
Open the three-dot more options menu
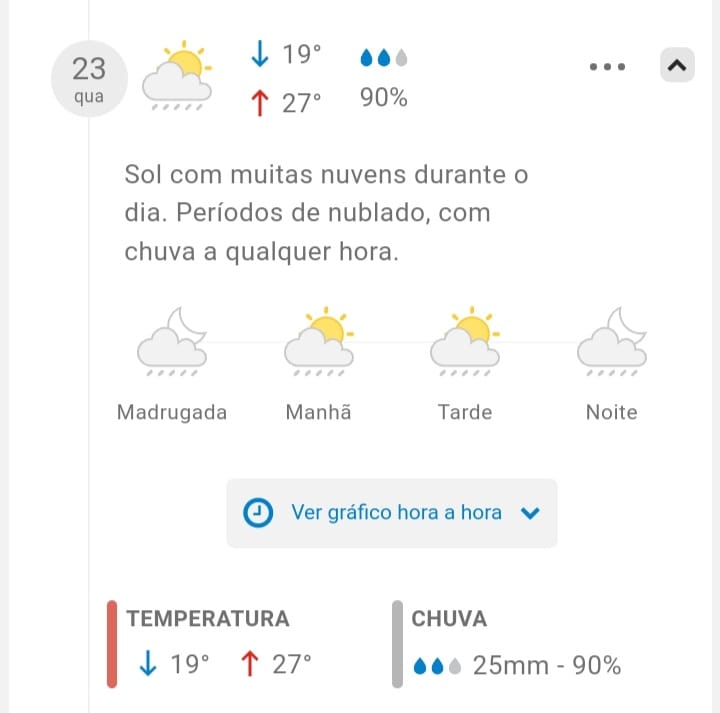[607, 67]
